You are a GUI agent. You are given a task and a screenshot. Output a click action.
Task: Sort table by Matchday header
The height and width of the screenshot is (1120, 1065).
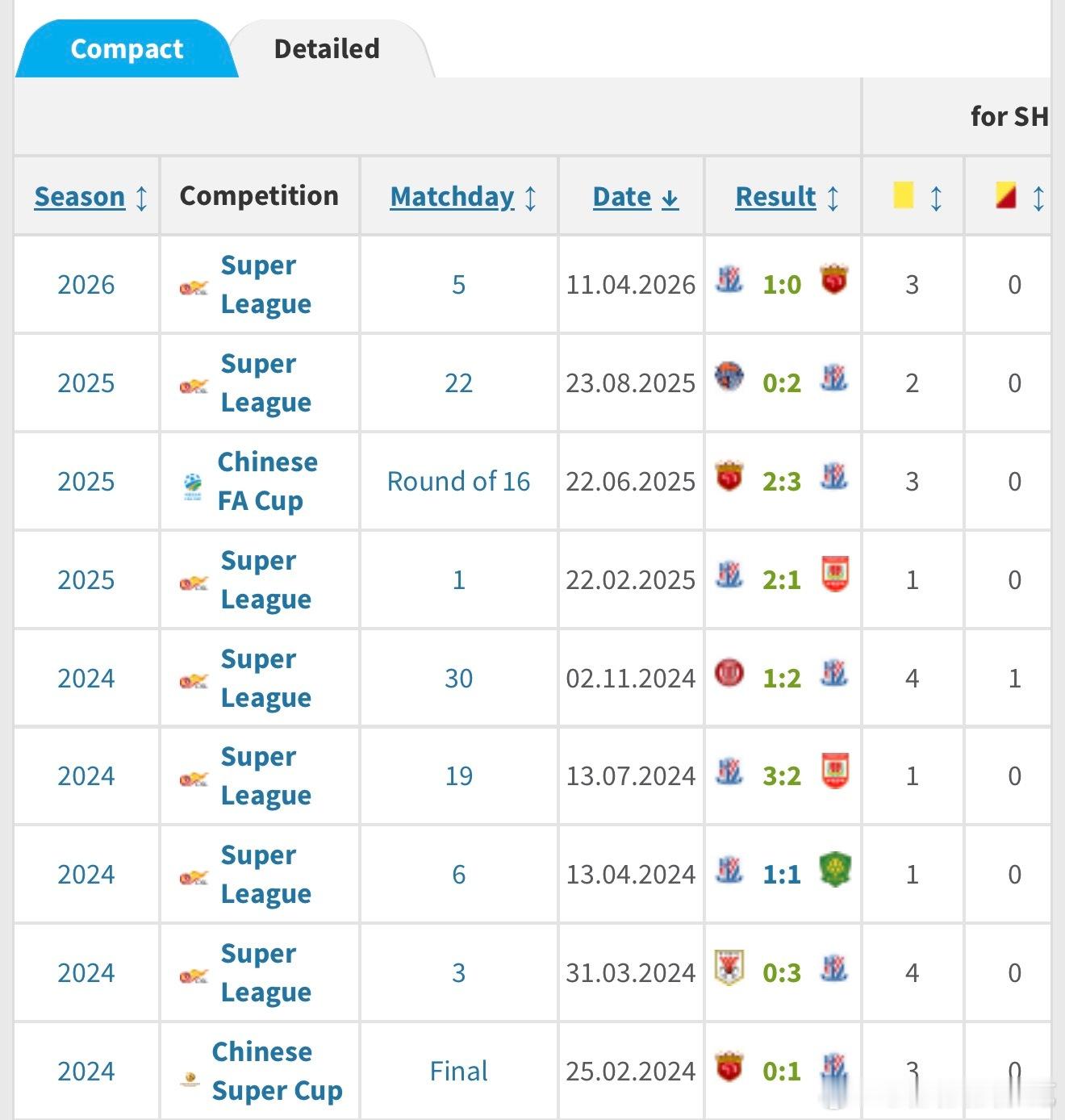point(452,197)
